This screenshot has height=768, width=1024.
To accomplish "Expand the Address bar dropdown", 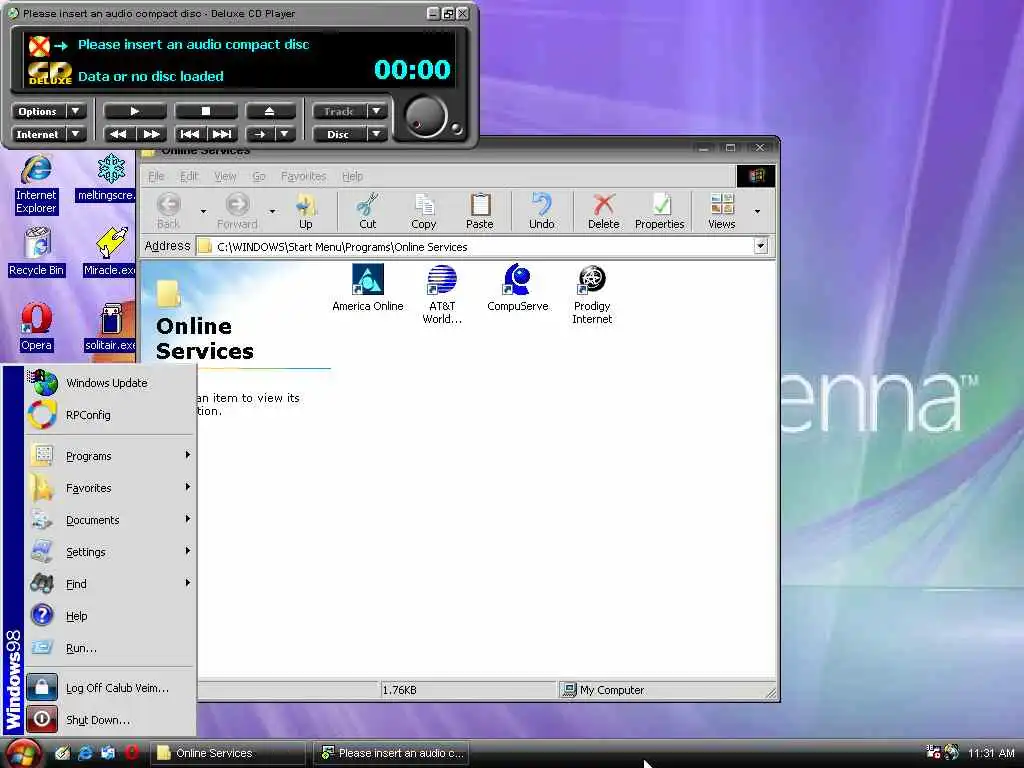I will coord(761,246).
